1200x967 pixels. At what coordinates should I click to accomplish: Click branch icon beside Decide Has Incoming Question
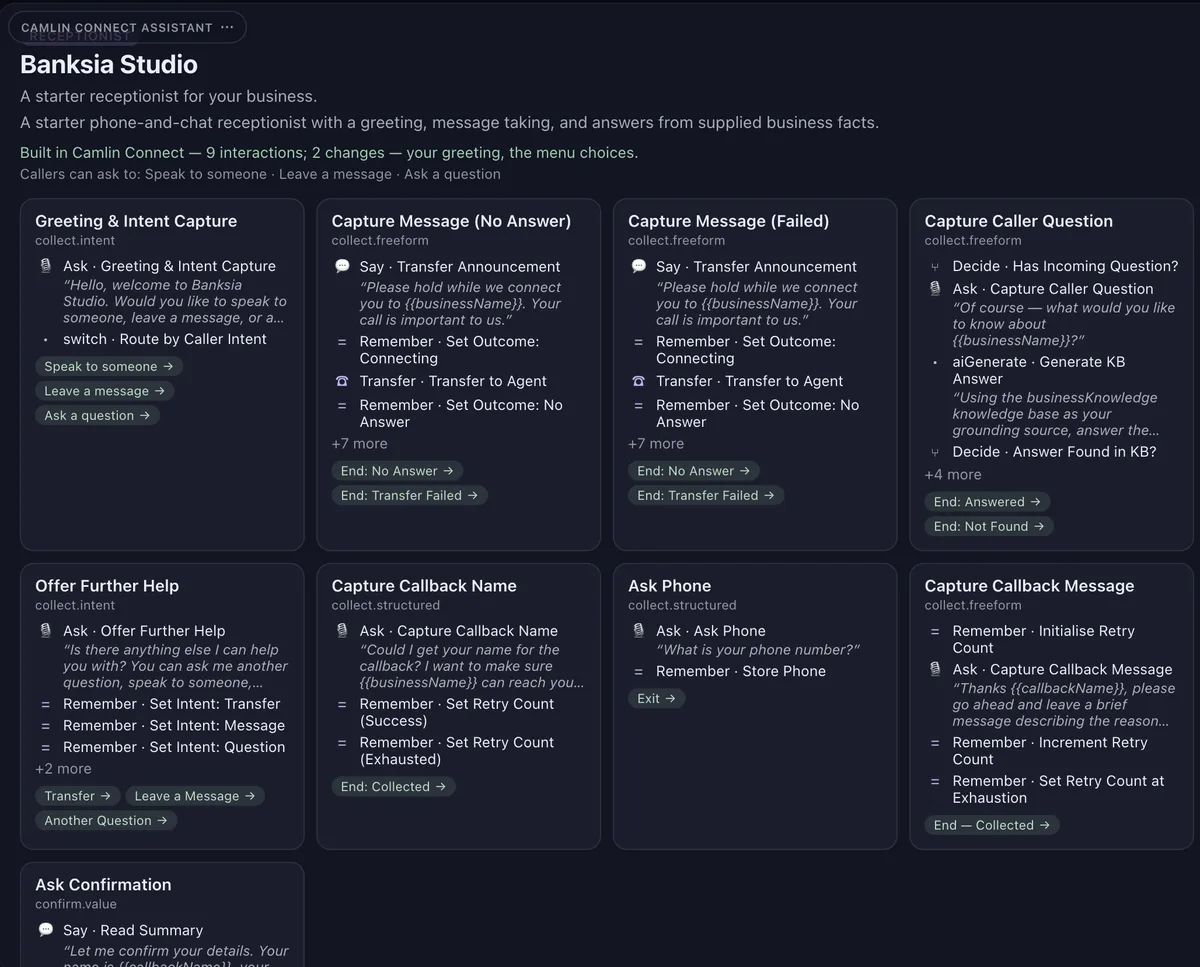tap(935, 267)
